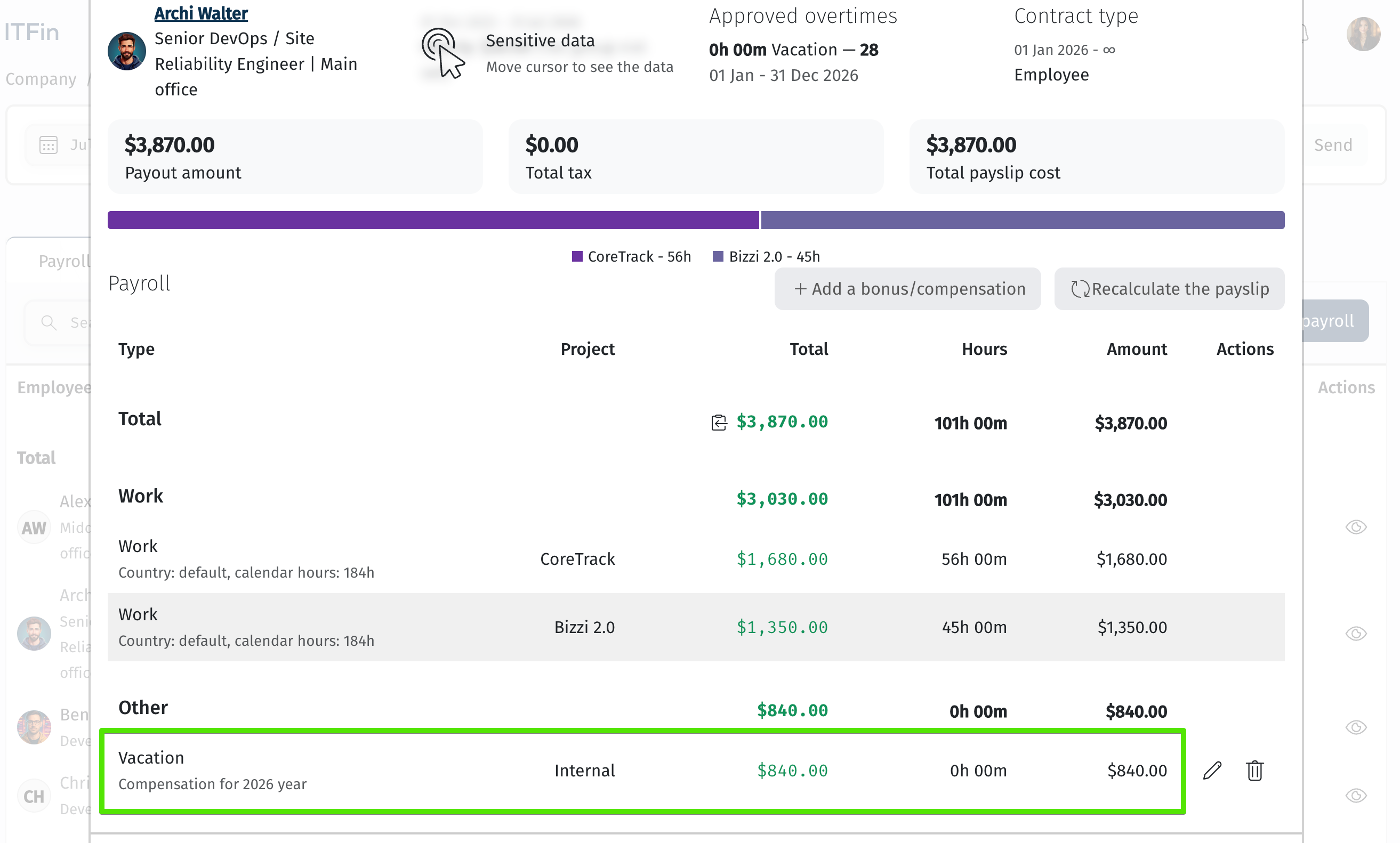The height and width of the screenshot is (843, 1400).
Task: Open the Payroll tab in background
Action: pos(63,261)
